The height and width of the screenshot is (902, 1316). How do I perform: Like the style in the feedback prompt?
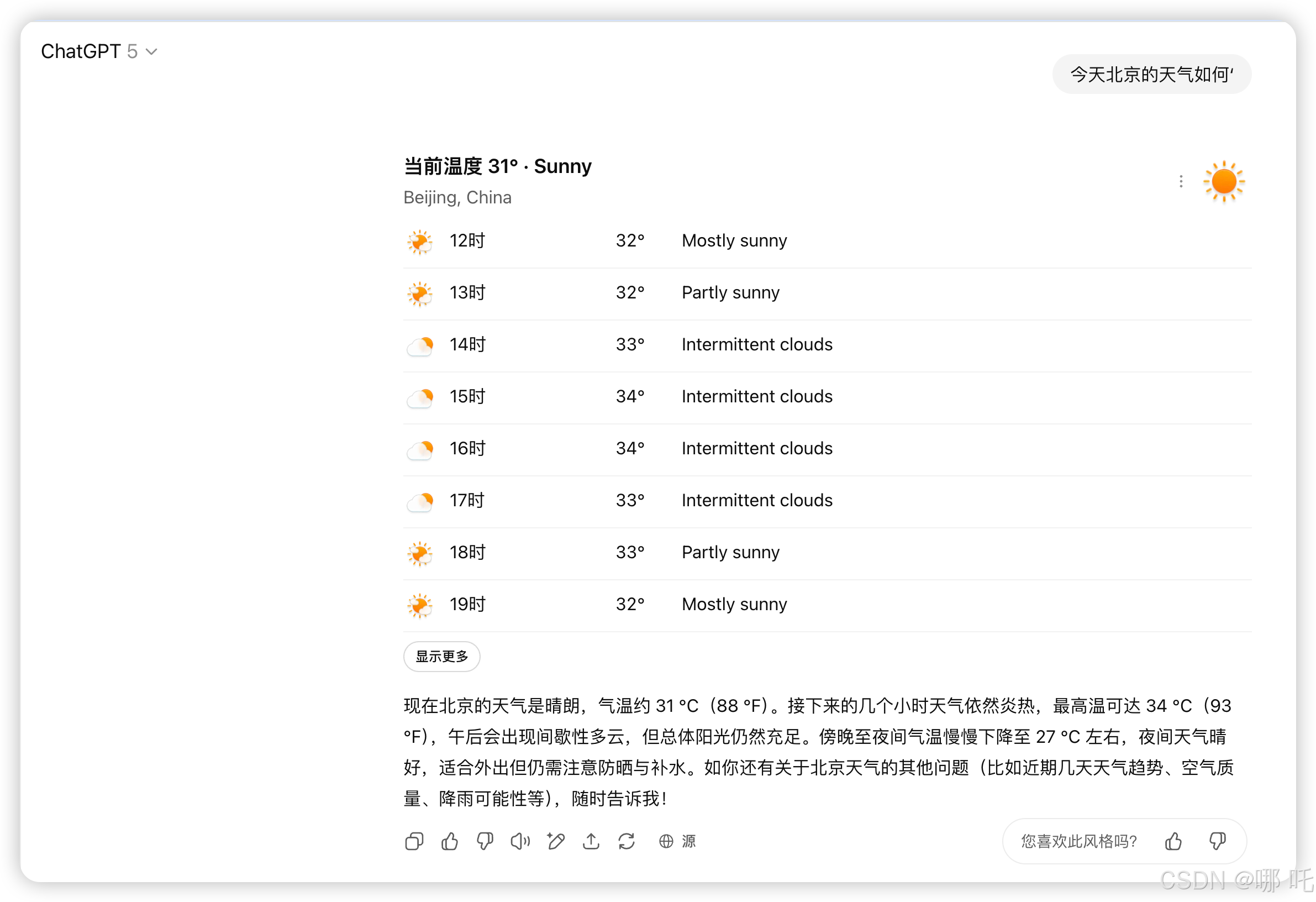(1173, 841)
